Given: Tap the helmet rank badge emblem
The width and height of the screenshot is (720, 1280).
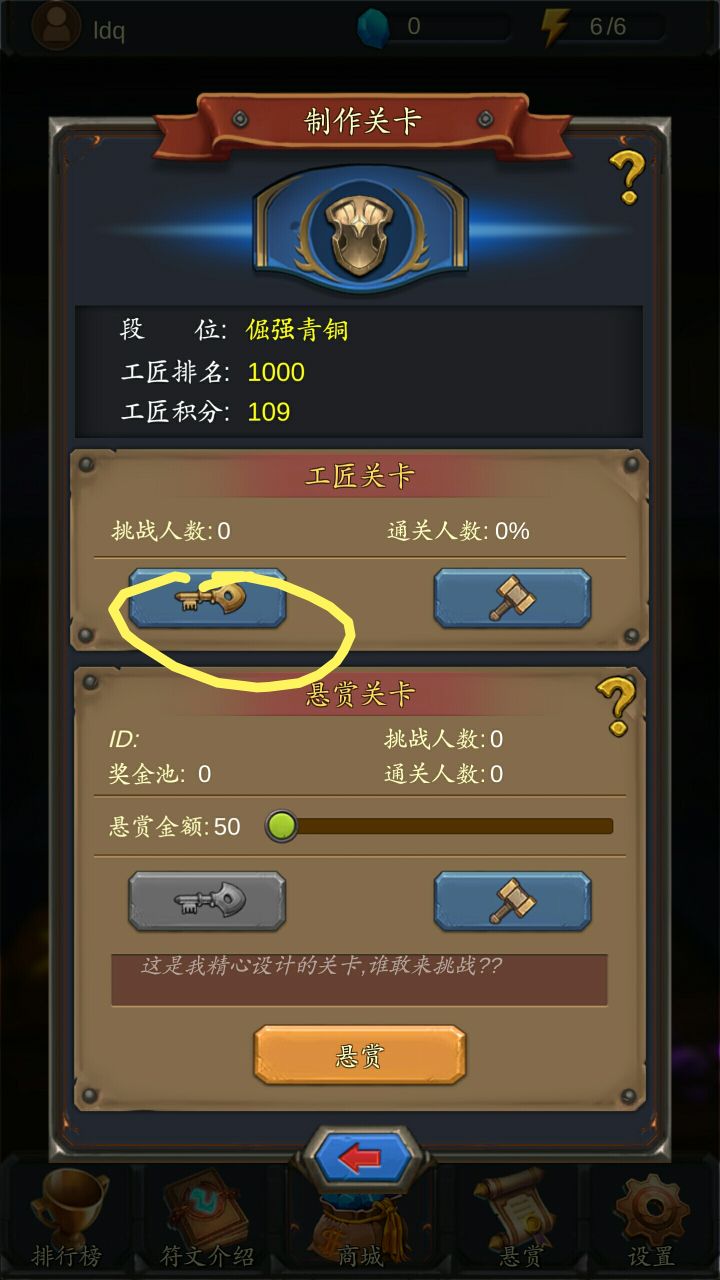Looking at the screenshot, I should (360, 229).
